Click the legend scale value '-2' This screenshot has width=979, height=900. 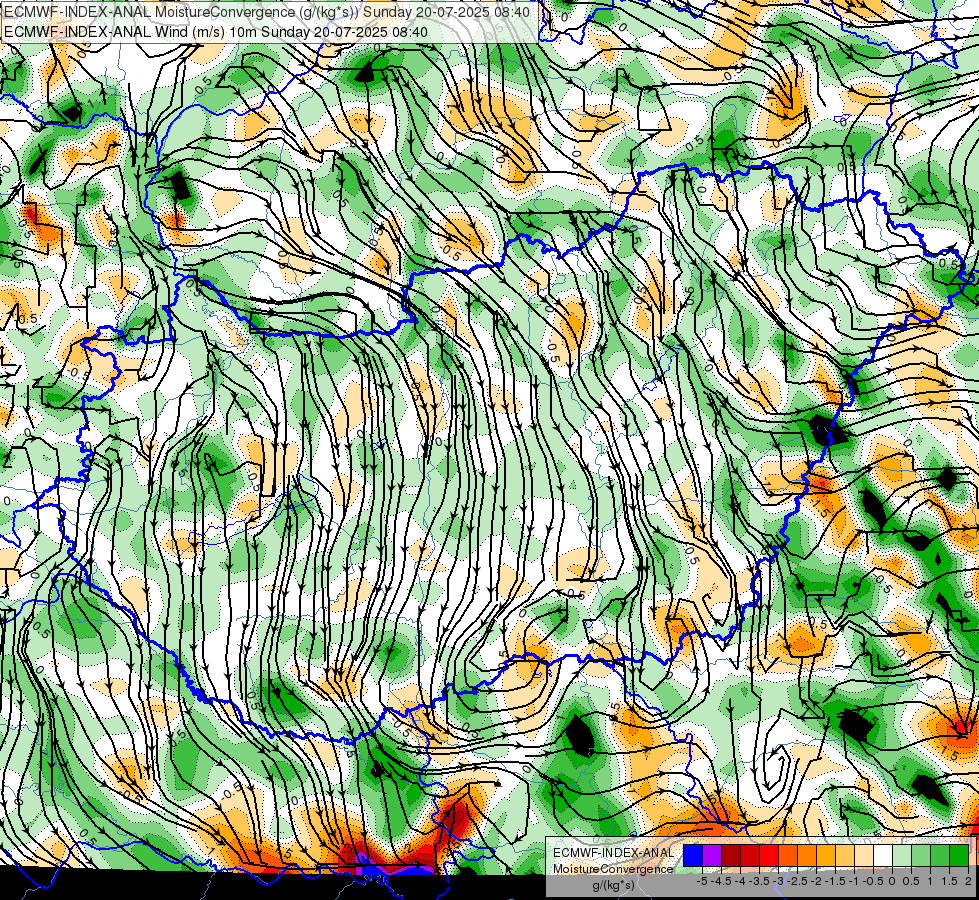tap(815, 881)
